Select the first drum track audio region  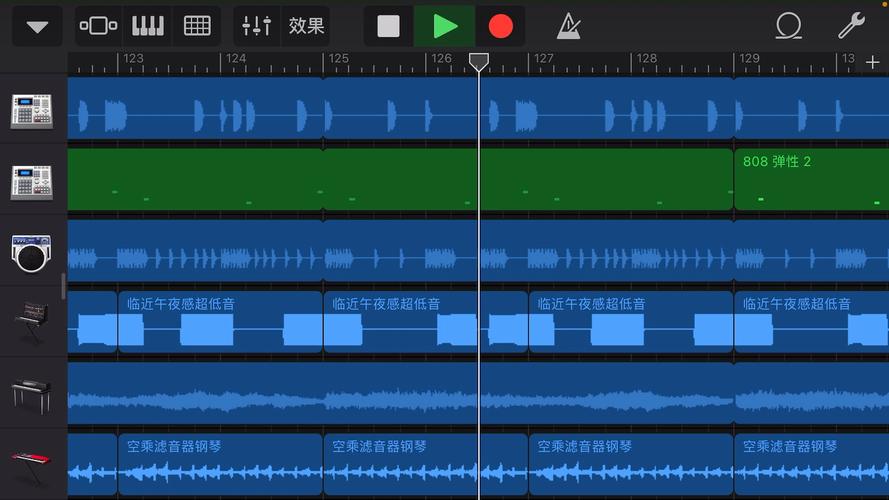click(478, 108)
